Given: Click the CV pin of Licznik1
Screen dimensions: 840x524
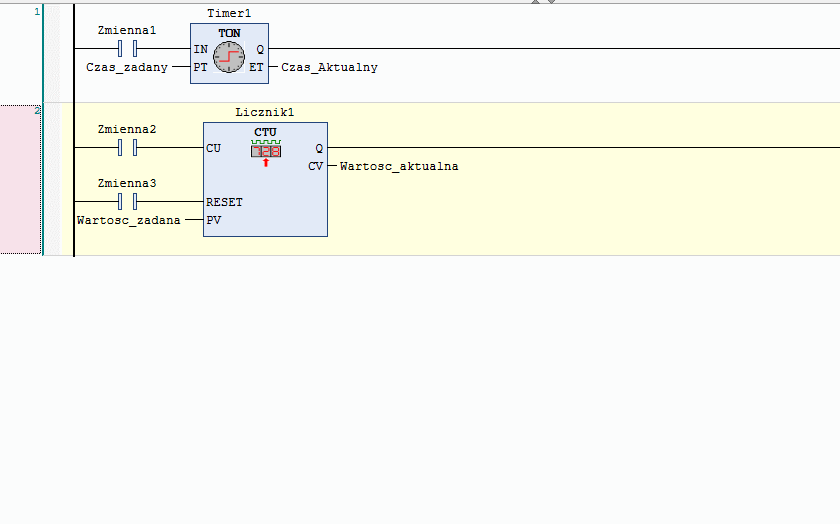Looking at the screenshot, I should point(316,167).
